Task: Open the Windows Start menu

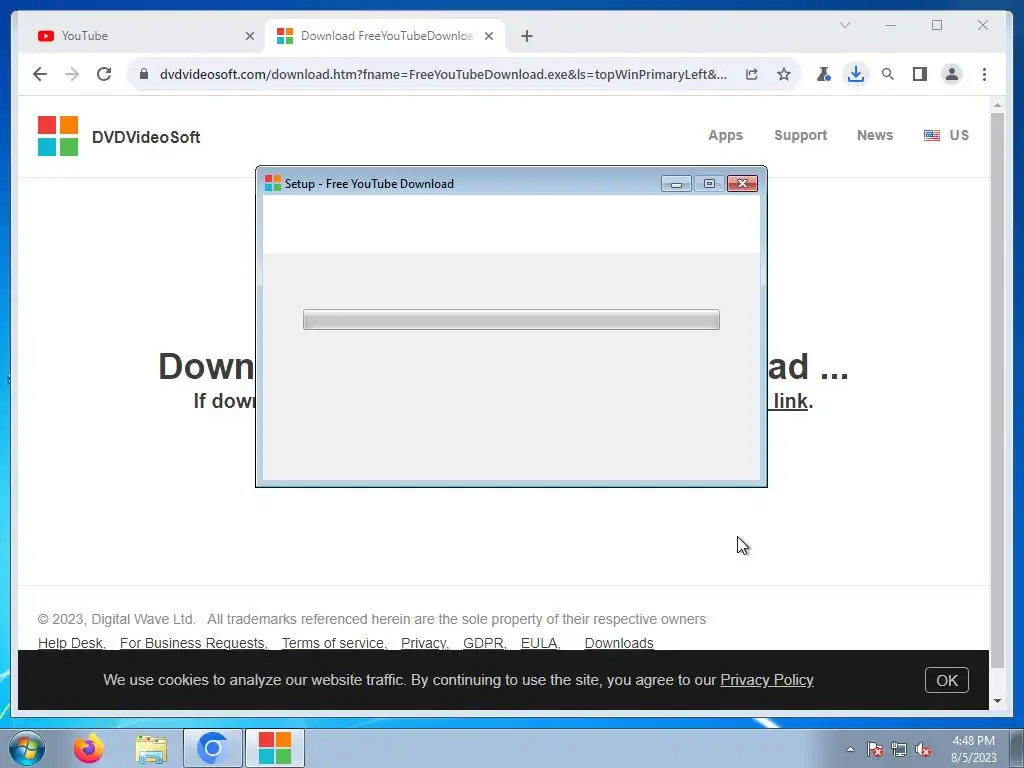Action: (x=26, y=748)
